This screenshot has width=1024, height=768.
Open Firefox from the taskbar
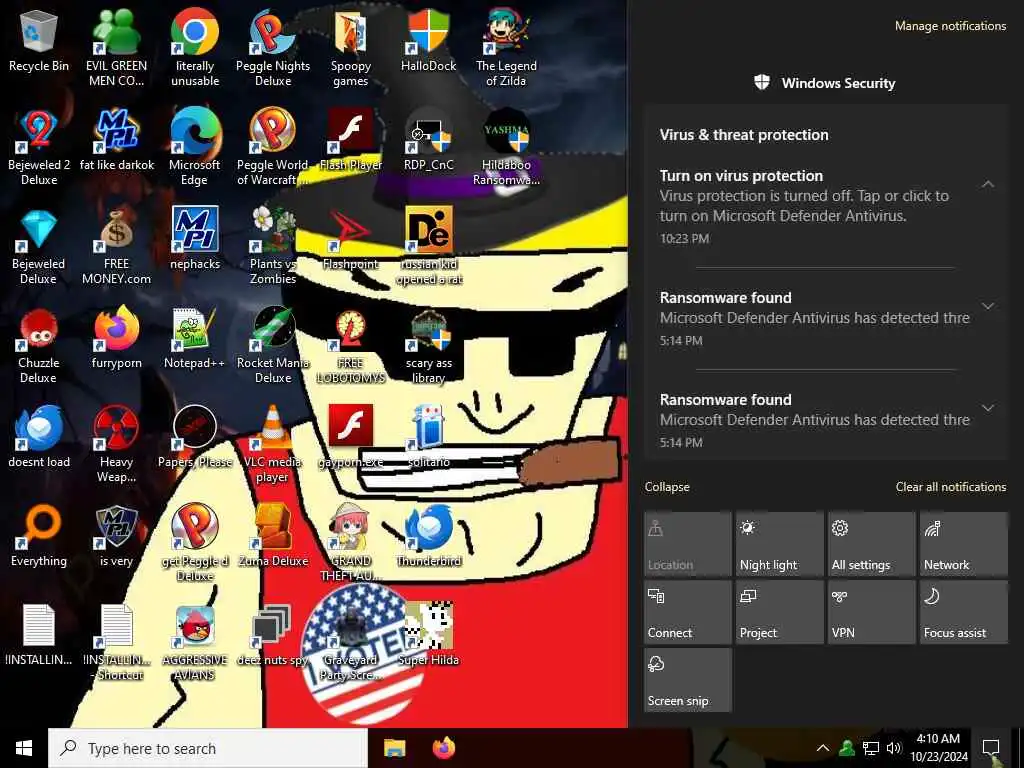(x=444, y=748)
